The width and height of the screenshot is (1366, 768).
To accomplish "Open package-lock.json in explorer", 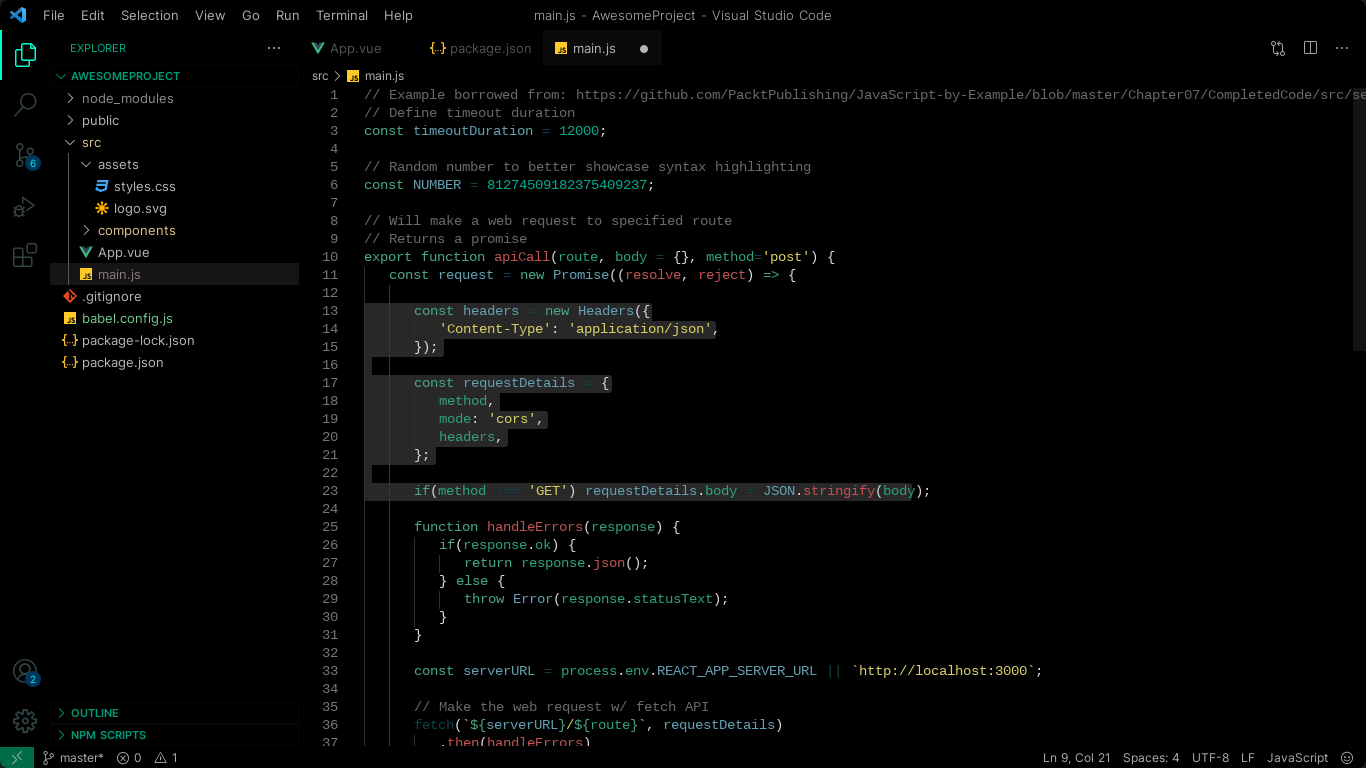I will point(138,340).
